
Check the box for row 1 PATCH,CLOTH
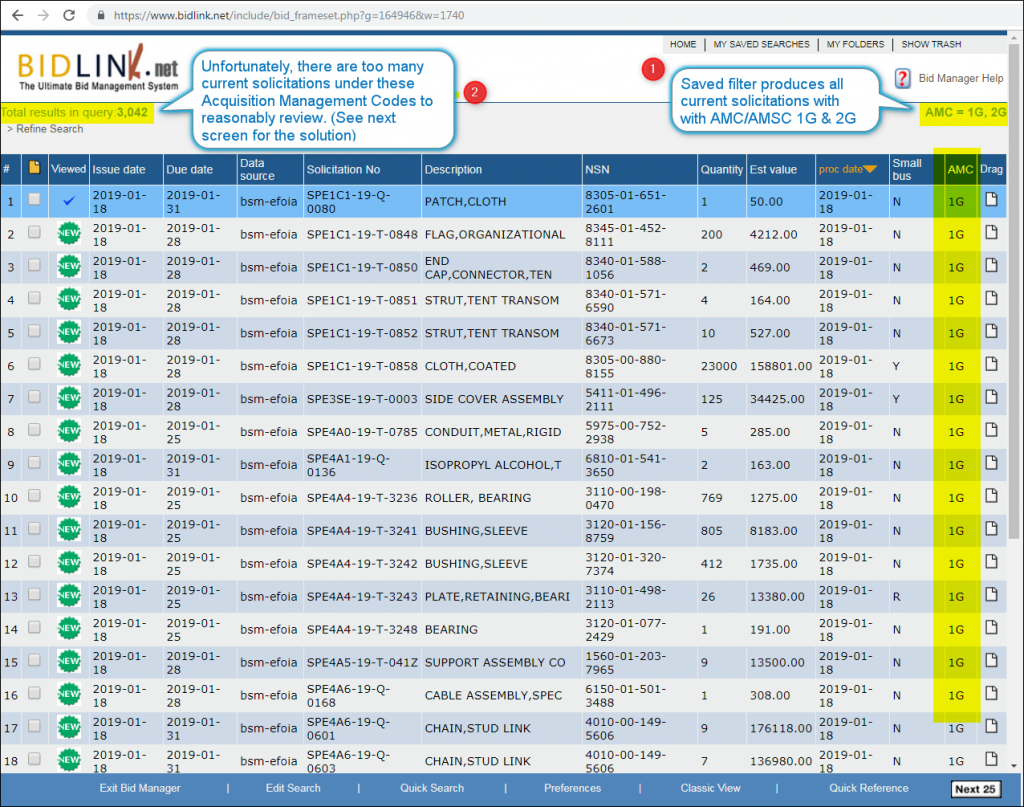34,199
